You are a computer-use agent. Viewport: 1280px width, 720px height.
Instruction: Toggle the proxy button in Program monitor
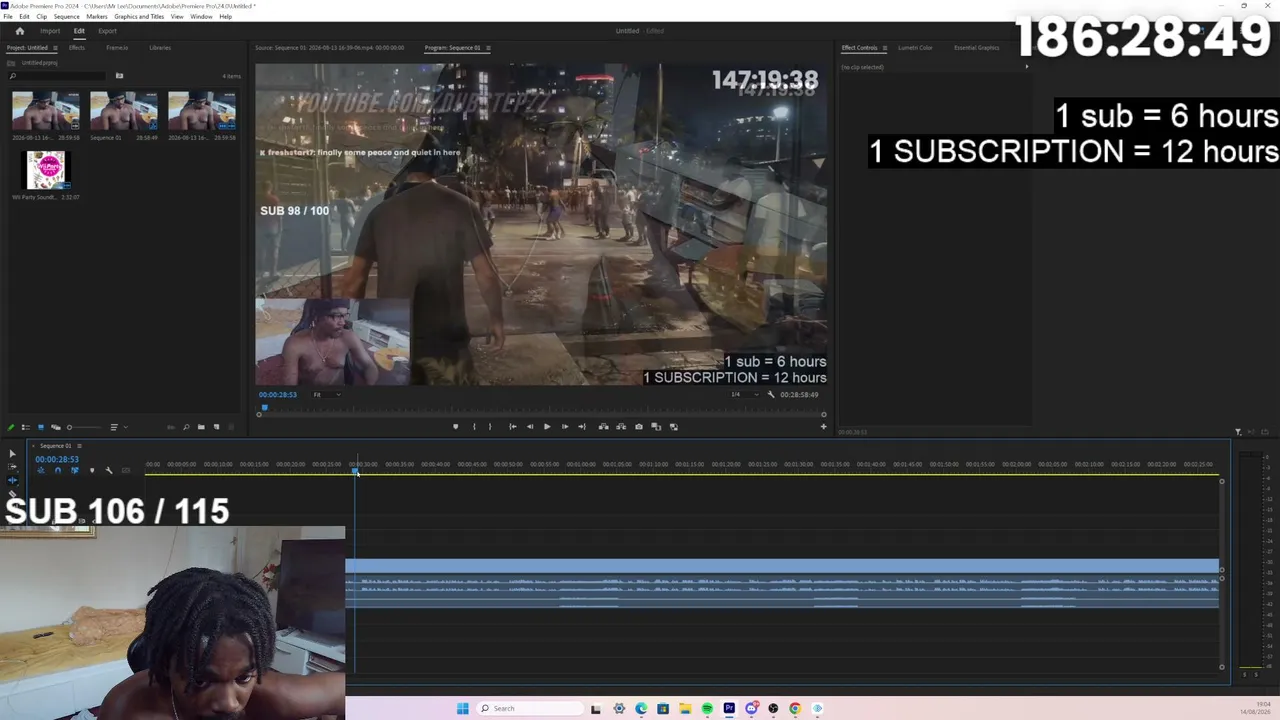click(x=674, y=427)
